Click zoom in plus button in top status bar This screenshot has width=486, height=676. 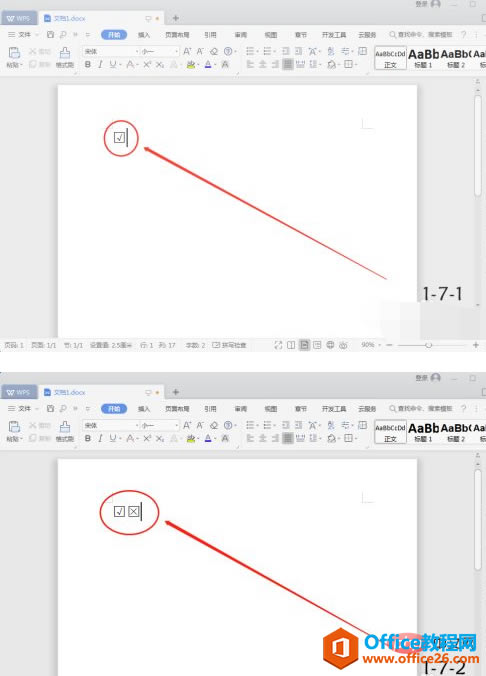coord(476,345)
